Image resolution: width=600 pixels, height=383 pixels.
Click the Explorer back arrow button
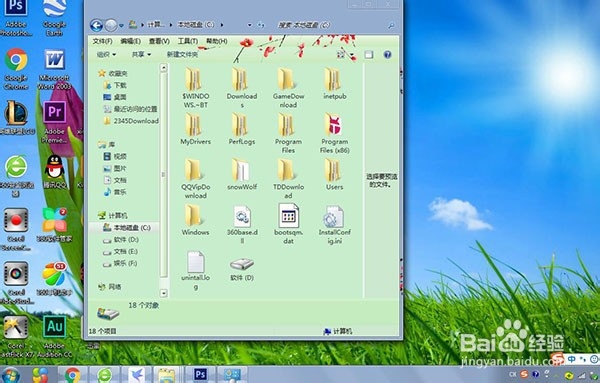click(96, 25)
